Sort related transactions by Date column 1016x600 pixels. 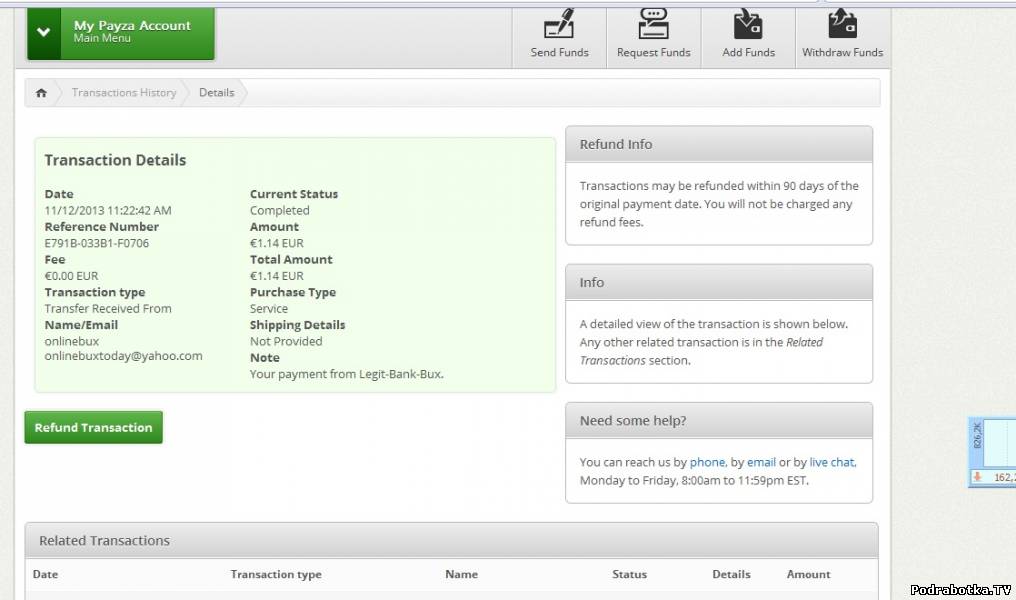pos(45,575)
